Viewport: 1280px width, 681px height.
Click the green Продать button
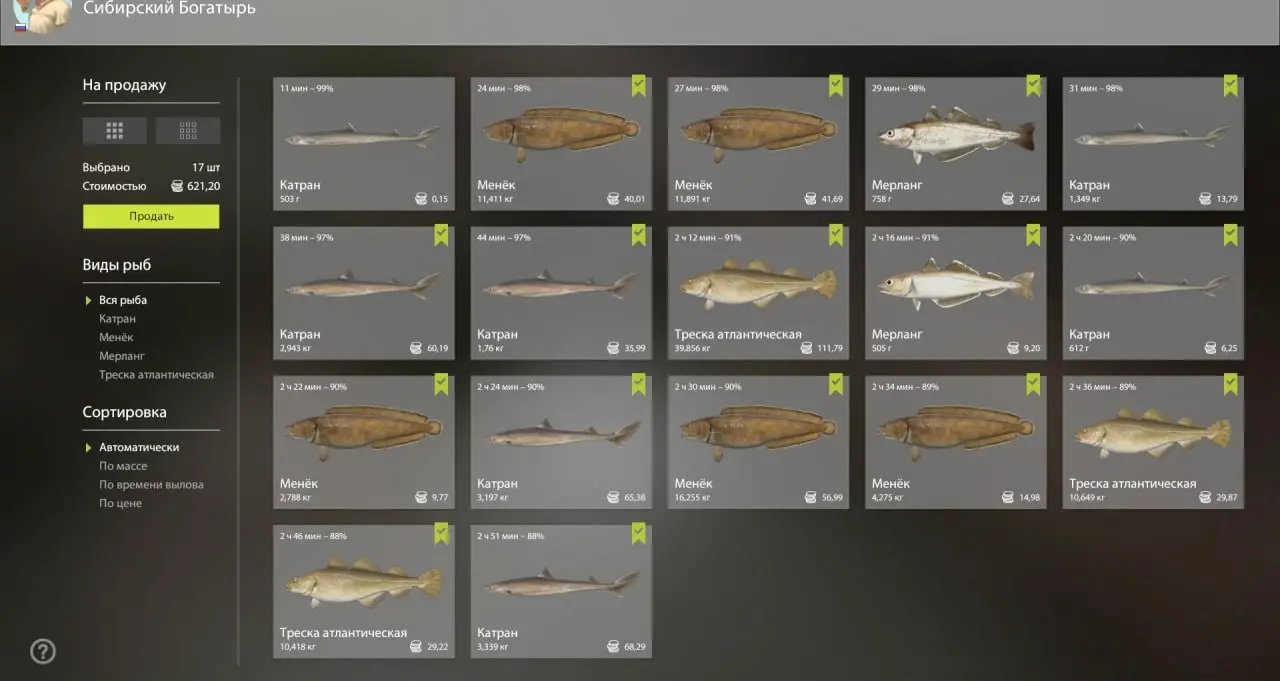tap(151, 216)
